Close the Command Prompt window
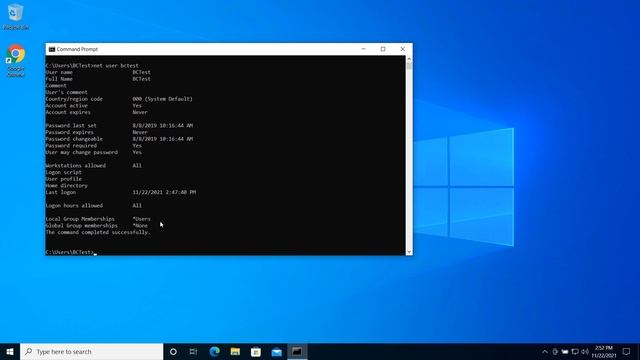 coord(402,49)
